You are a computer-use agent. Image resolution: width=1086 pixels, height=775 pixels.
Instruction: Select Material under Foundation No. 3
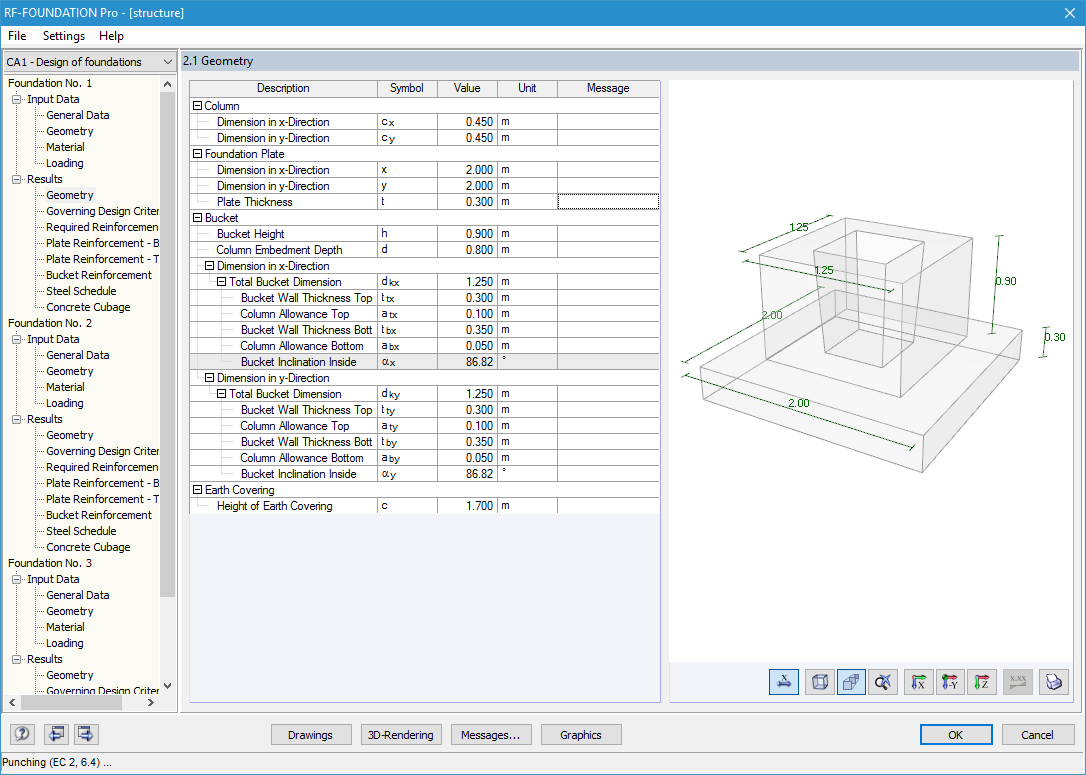pyautogui.click(x=65, y=627)
